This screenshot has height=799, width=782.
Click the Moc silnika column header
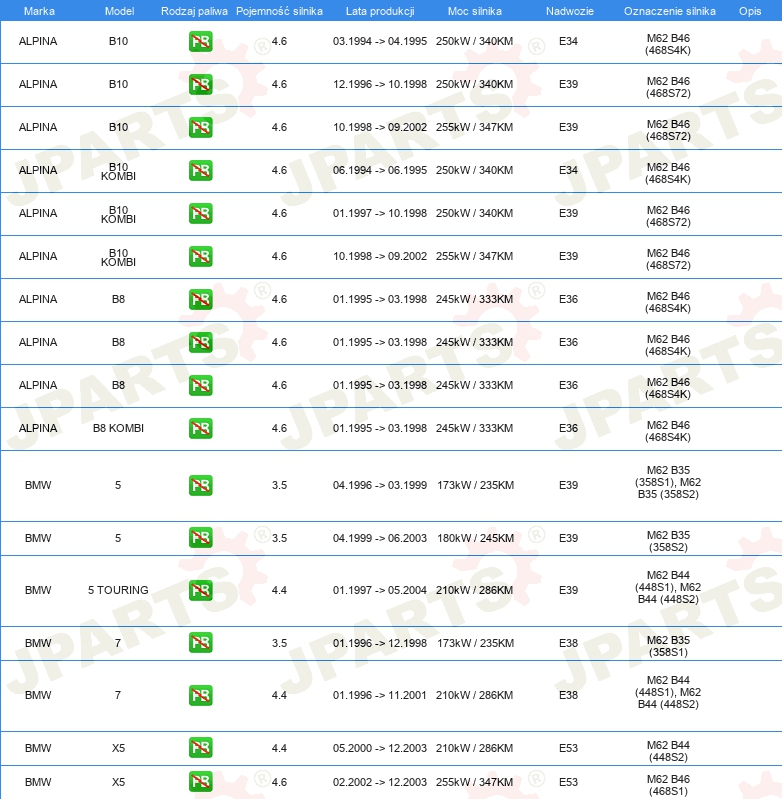474,11
